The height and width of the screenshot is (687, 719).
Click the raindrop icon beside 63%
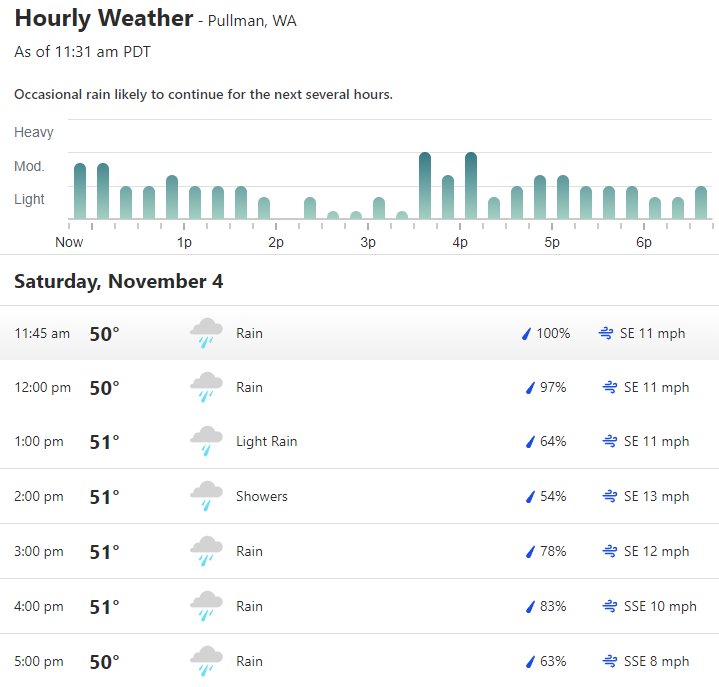click(x=530, y=661)
